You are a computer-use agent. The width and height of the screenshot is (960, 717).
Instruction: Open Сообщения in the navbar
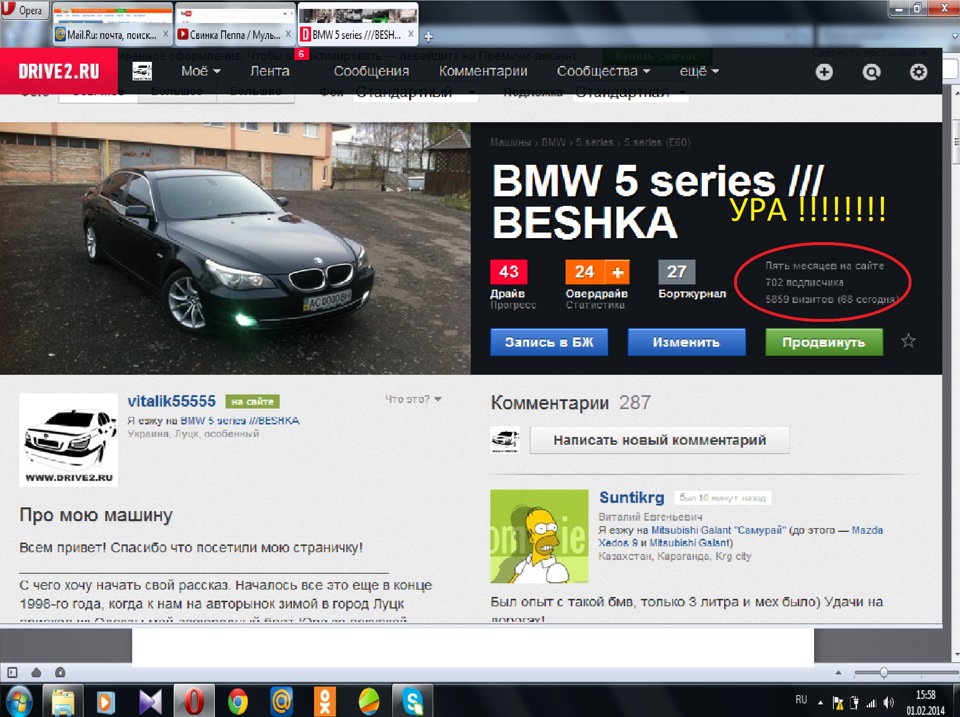click(371, 72)
